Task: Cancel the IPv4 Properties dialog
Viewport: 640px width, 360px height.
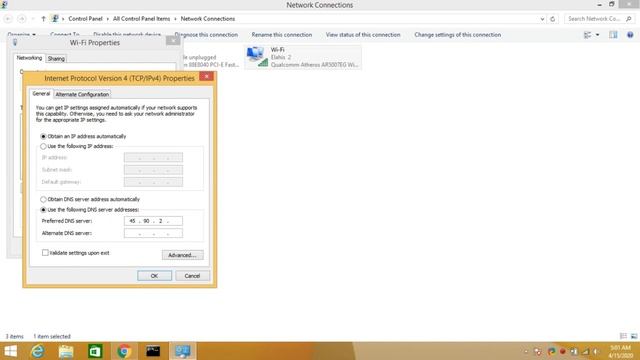Action: (x=192, y=276)
